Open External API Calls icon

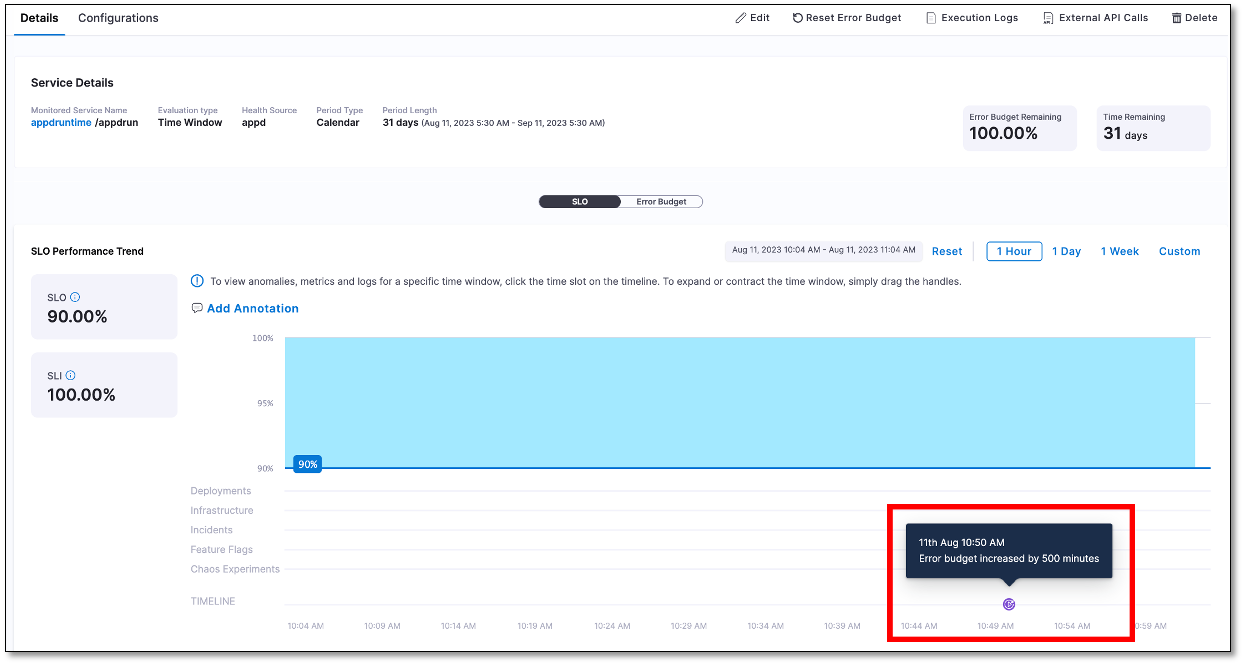[x=1048, y=18]
